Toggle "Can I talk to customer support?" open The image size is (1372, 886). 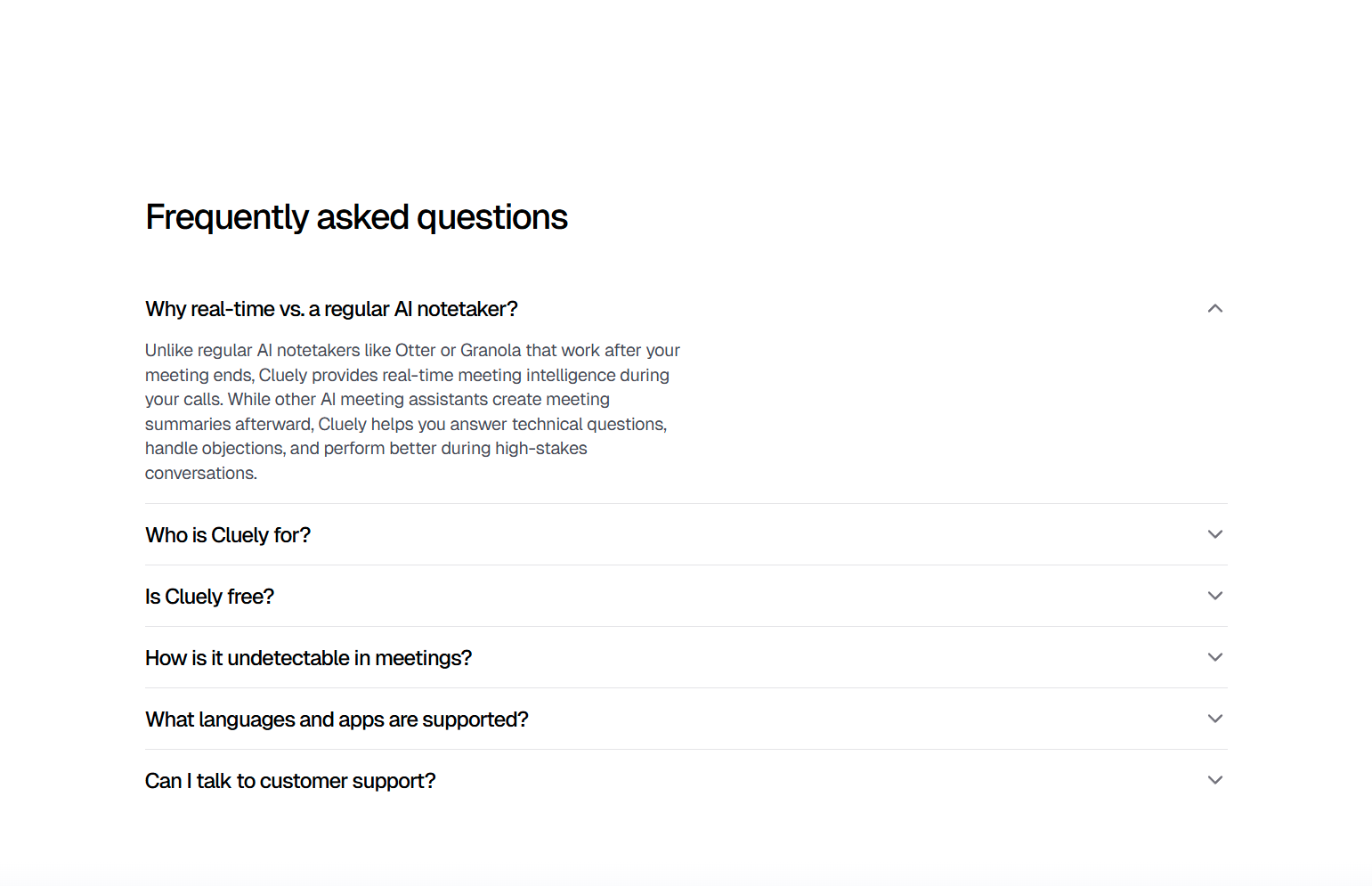click(x=290, y=780)
